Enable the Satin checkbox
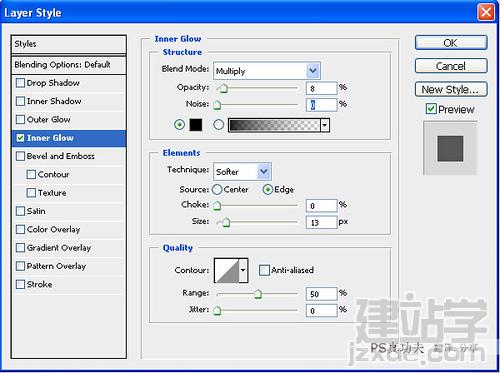The image size is (500, 373). pyautogui.click(x=20, y=211)
